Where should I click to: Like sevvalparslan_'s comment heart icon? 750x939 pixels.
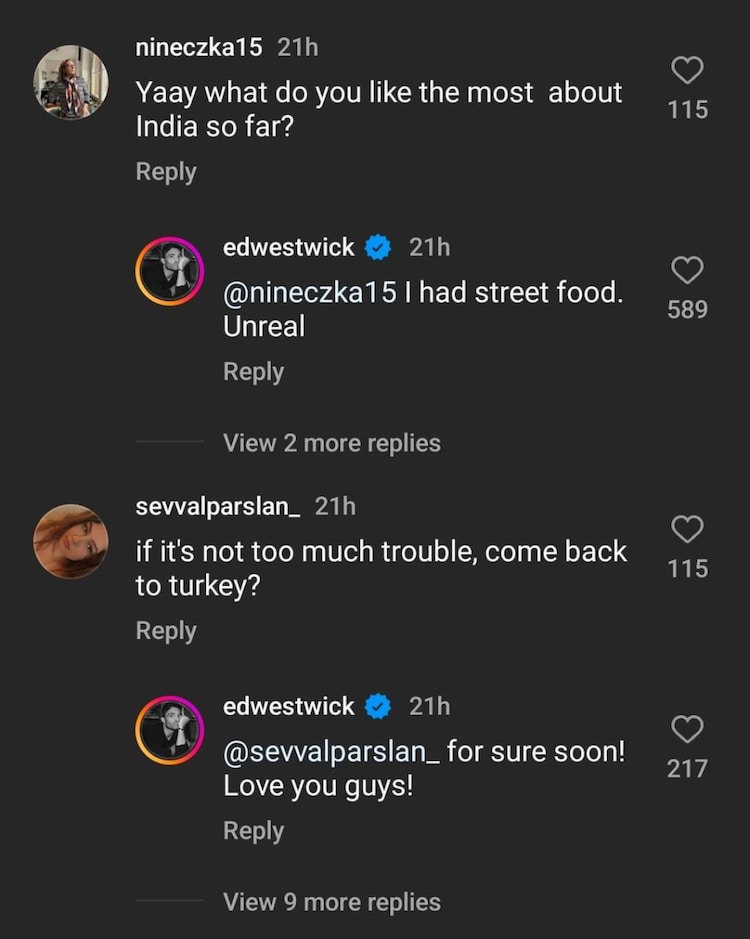click(686, 527)
